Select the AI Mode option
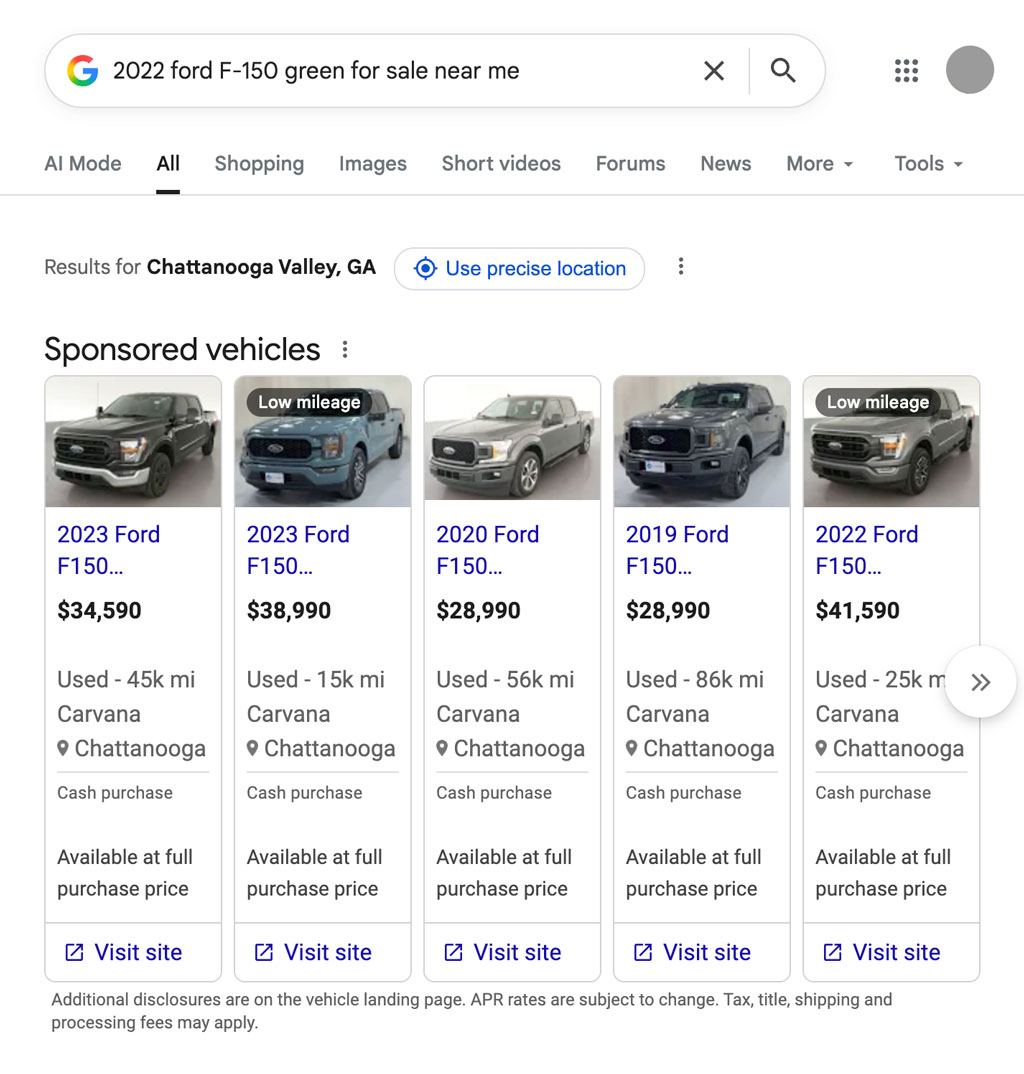1024x1074 pixels. tap(83, 163)
